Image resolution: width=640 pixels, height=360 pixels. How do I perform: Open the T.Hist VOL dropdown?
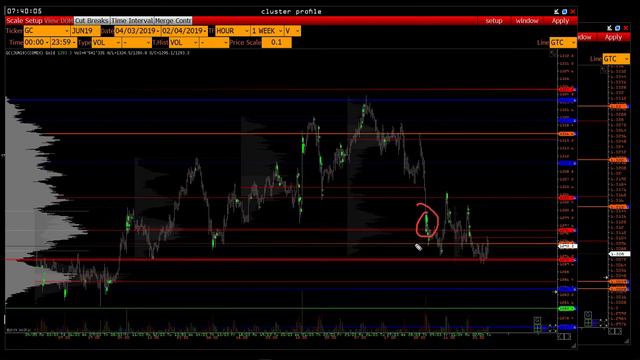click(184, 42)
